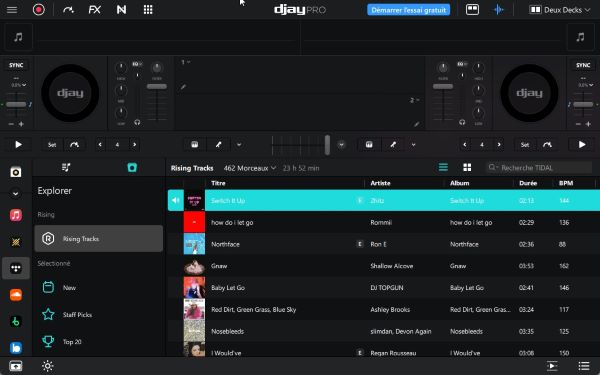
Task: Select the TIDAL source icon
Action: (16, 268)
